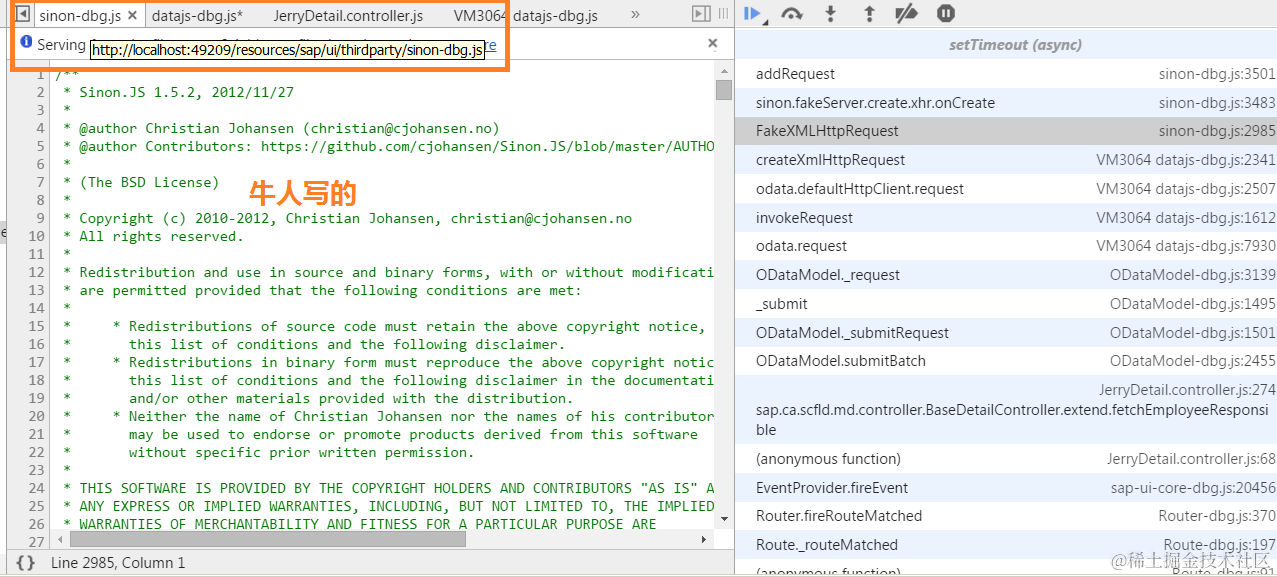Click the blue info icon beside Serving
The height and width of the screenshot is (577, 1277).
(x=26, y=43)
